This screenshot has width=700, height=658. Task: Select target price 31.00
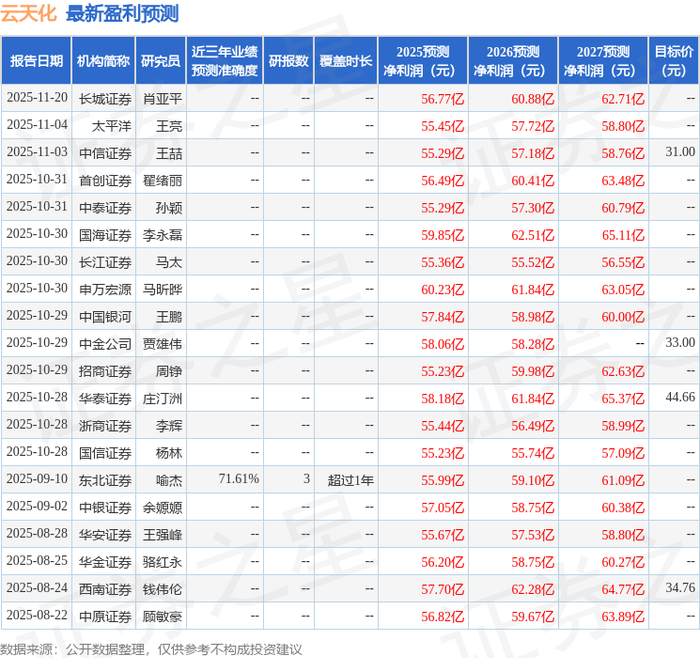coord(680,152)
